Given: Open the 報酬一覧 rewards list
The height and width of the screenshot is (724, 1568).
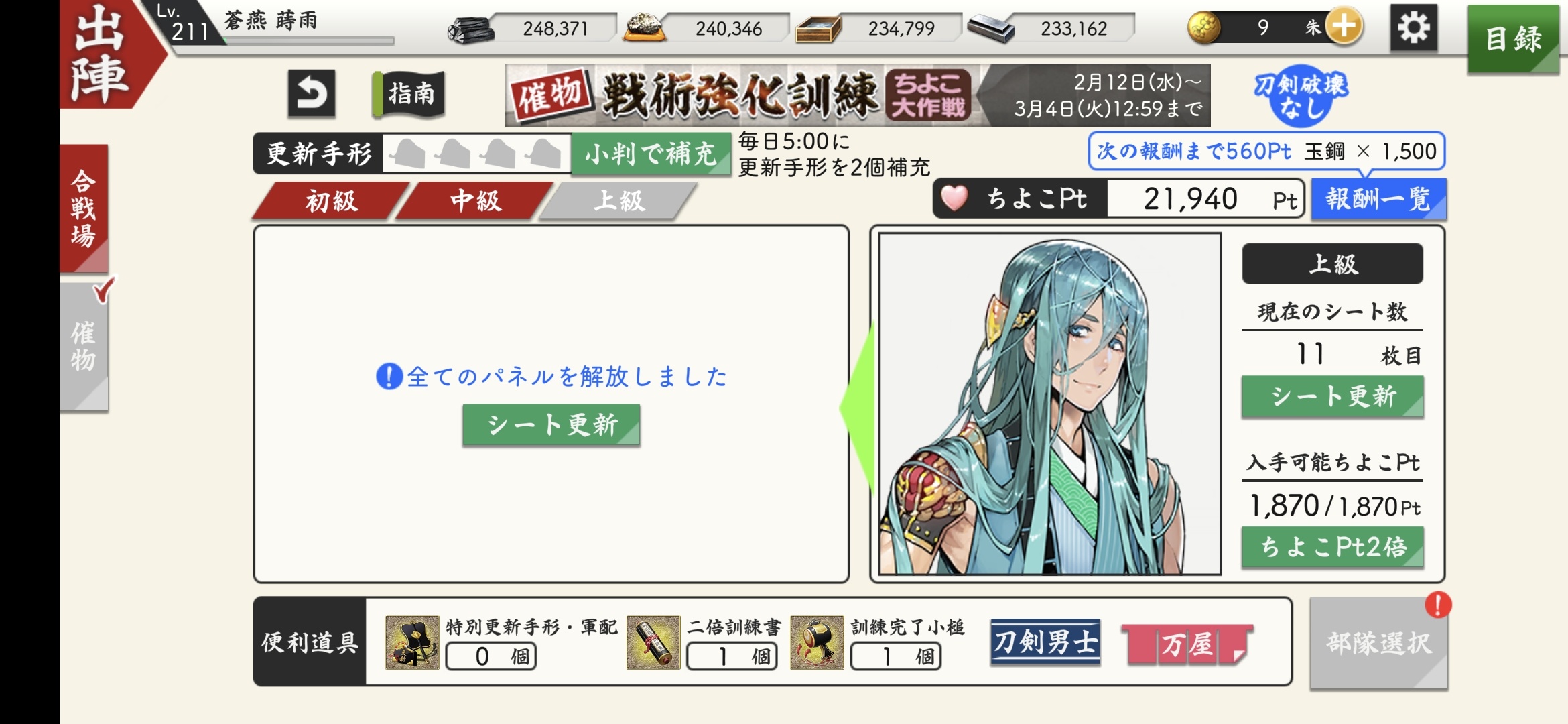Looking at the screenshot, I should point(1378,199).
